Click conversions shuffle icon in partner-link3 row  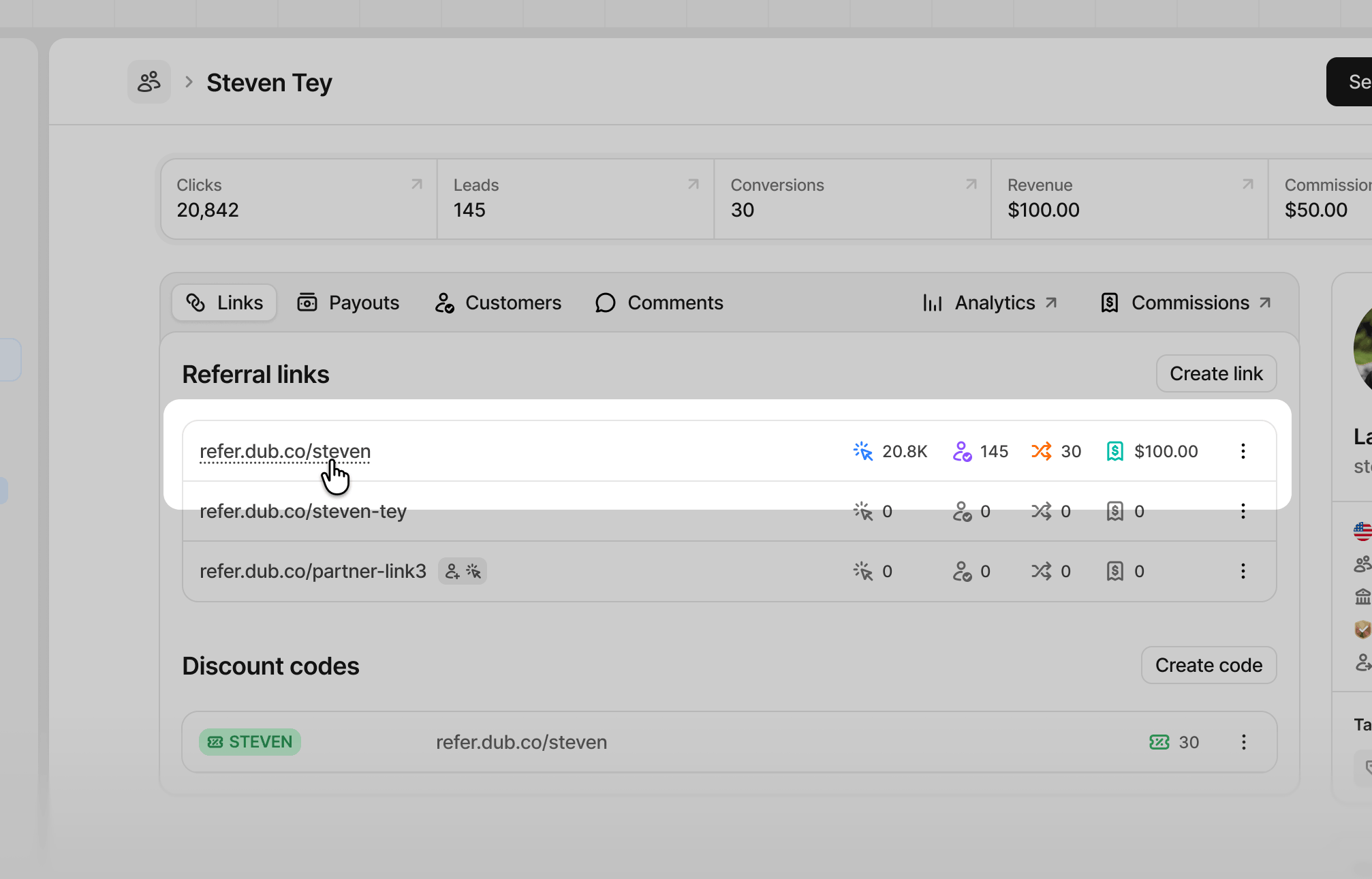coord(1042,571)
